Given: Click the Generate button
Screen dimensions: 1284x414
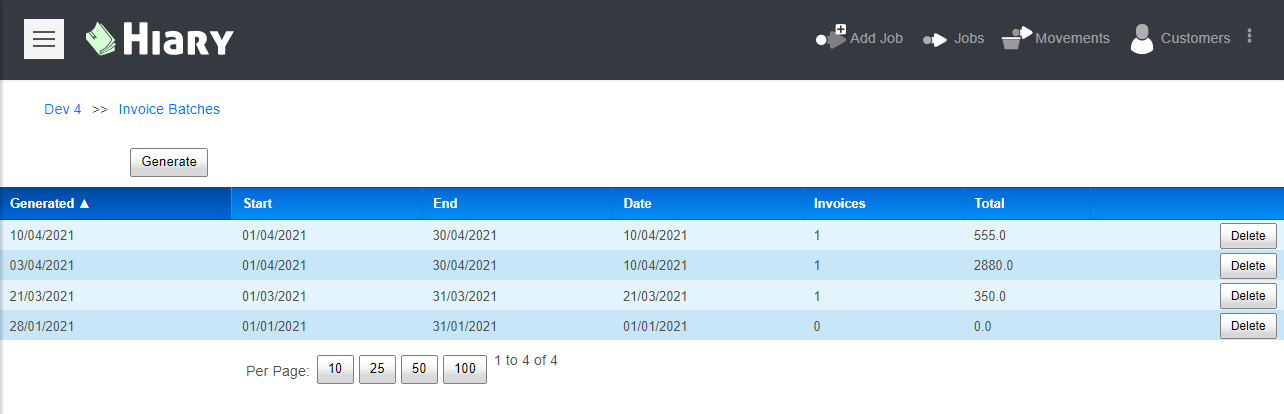Looking at the screenshot, I should click(x=169, y=162).
